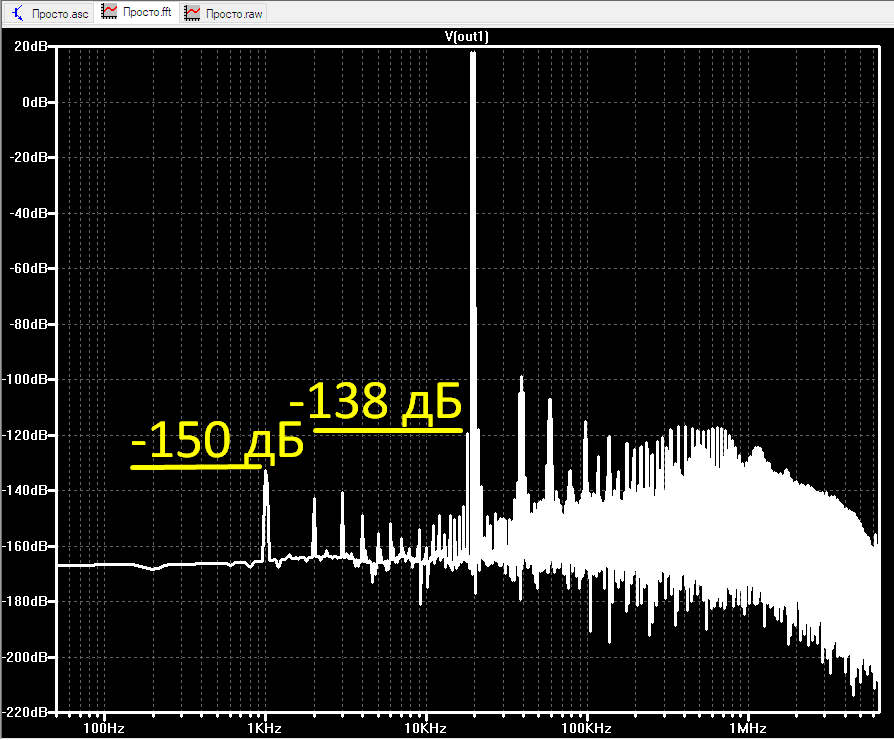Screen dimensions: 894x740
Task: Click the 1KHz frequency axis label
Action: [x=265, y=728]
